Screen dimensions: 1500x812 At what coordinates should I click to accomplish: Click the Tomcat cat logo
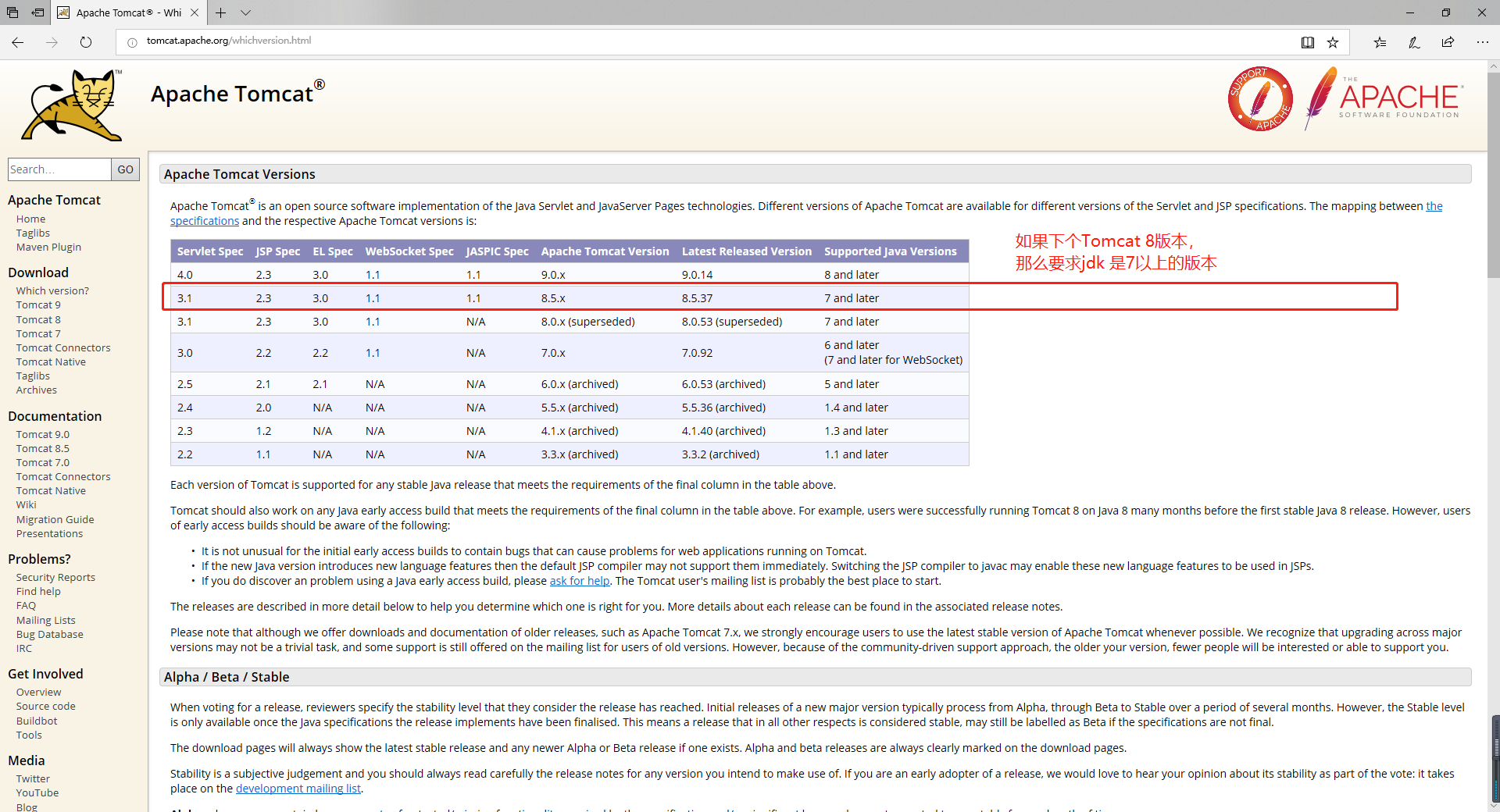pos(72,105)
